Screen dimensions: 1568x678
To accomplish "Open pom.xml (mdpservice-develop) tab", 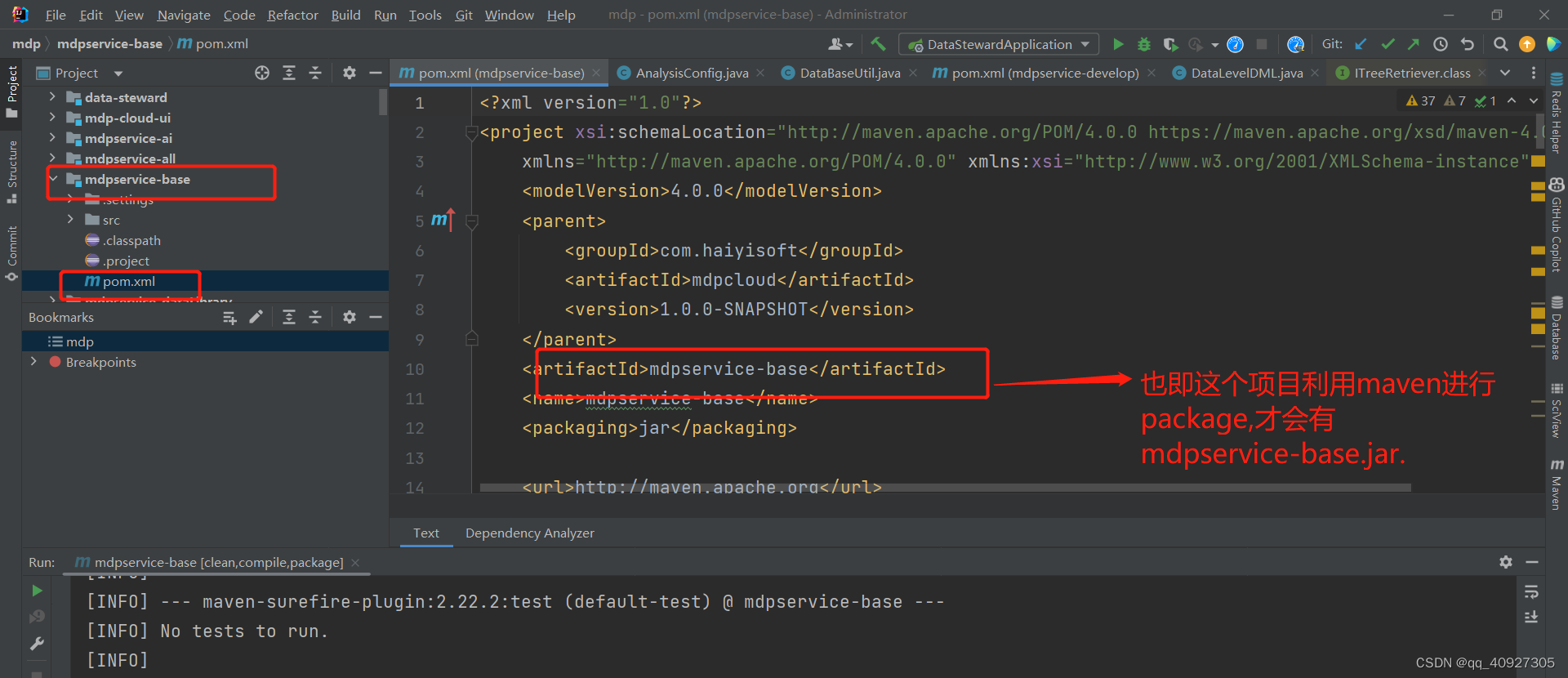I will 1045,73.
